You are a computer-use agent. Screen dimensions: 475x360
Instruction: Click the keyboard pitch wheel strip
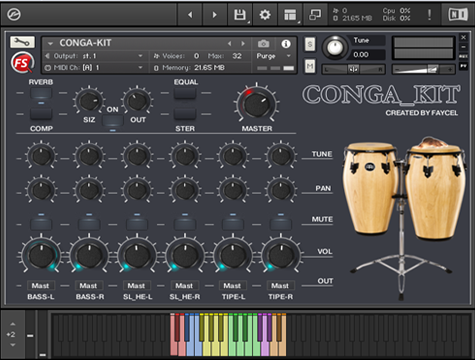pos(30,334)
